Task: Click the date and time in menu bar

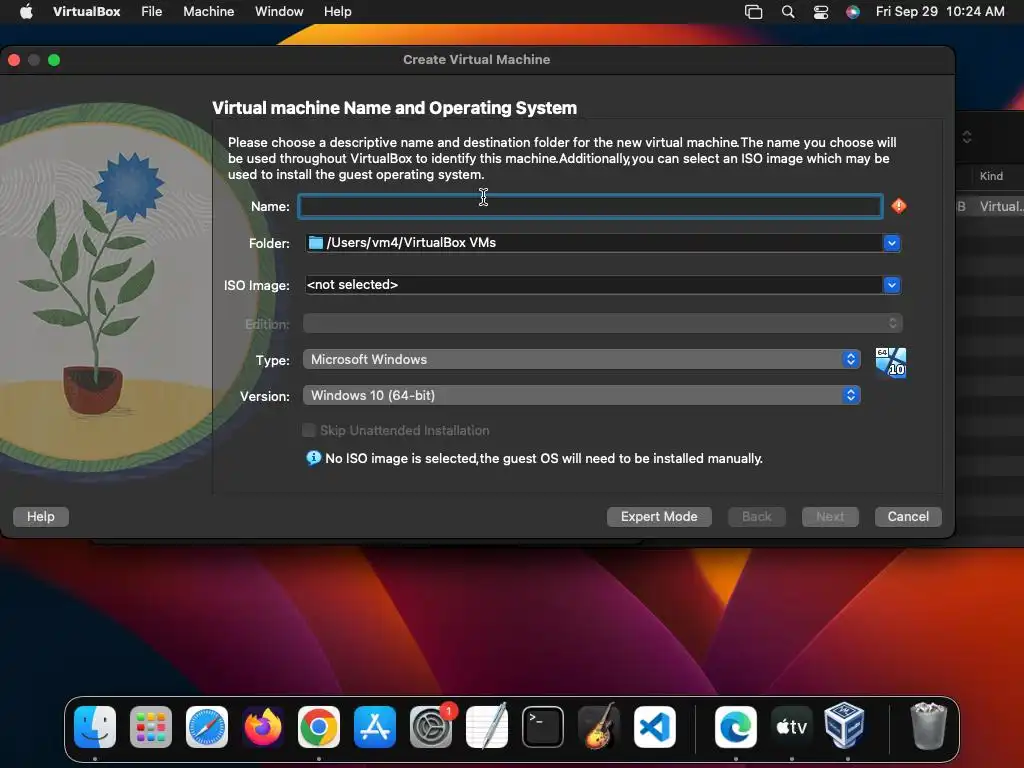Action: point(940,12)
